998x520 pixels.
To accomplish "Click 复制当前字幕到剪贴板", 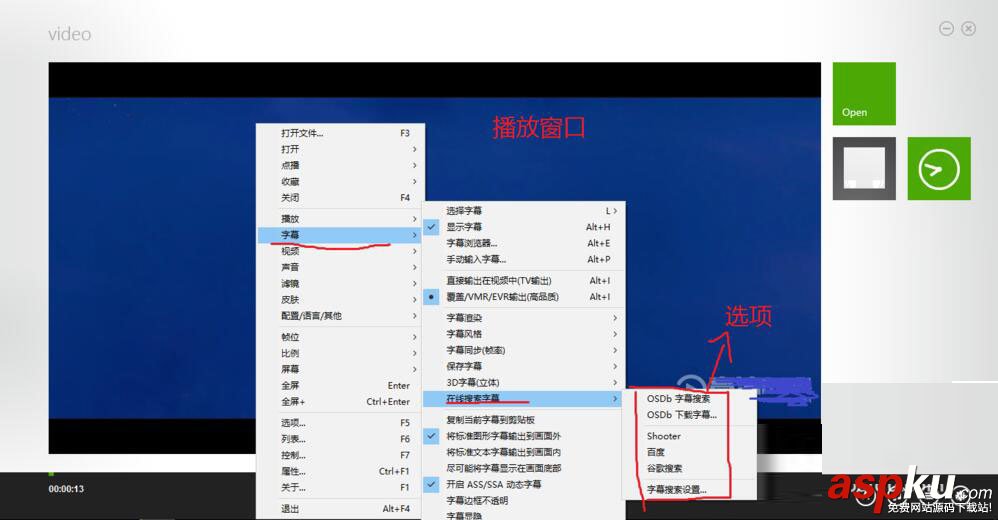I will pyautogui.click(x=525, y=419).
